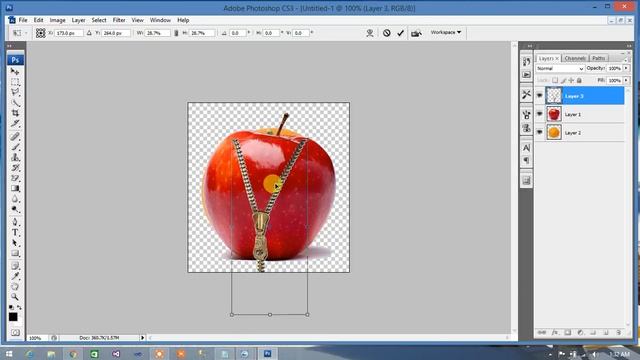Hide Layer 1 with its eye icon

pyautogui.click(x=540, y=114)
